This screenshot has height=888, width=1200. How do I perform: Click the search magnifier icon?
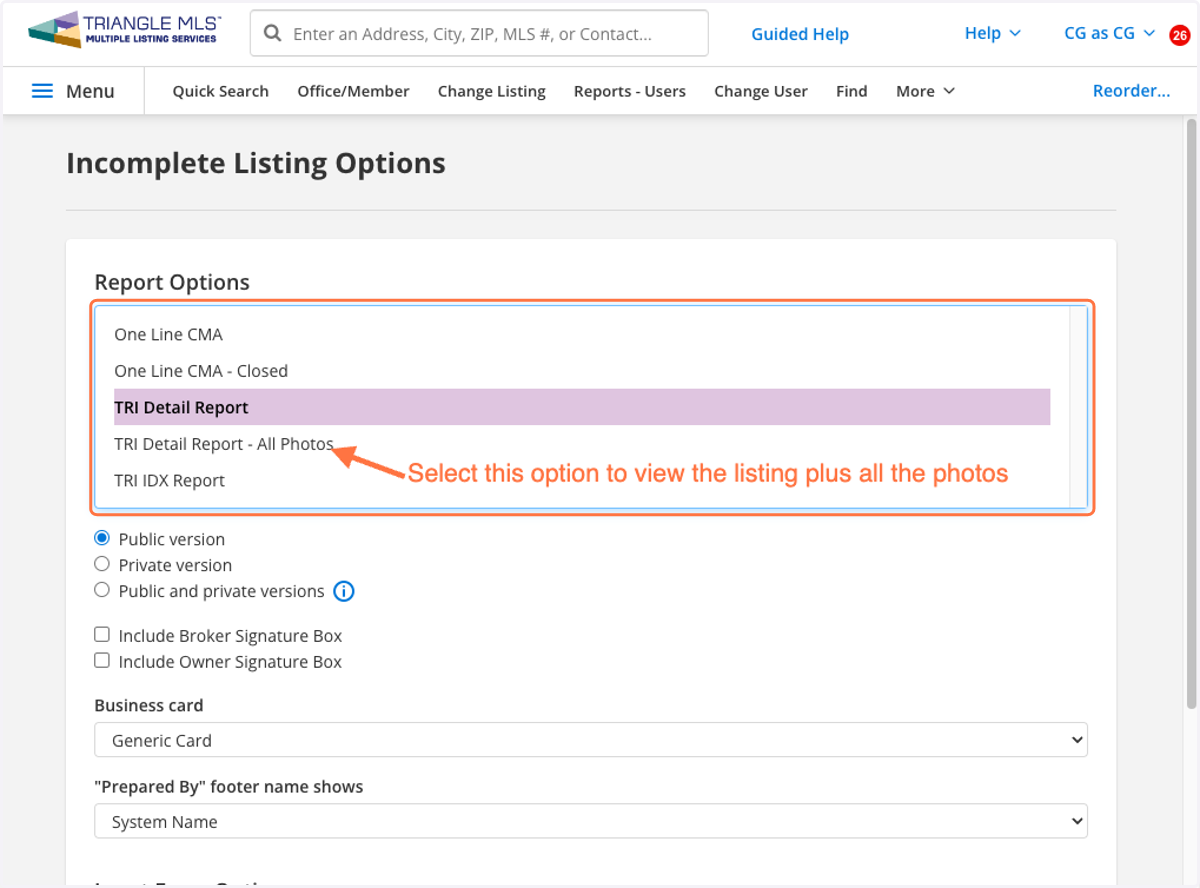272,34
